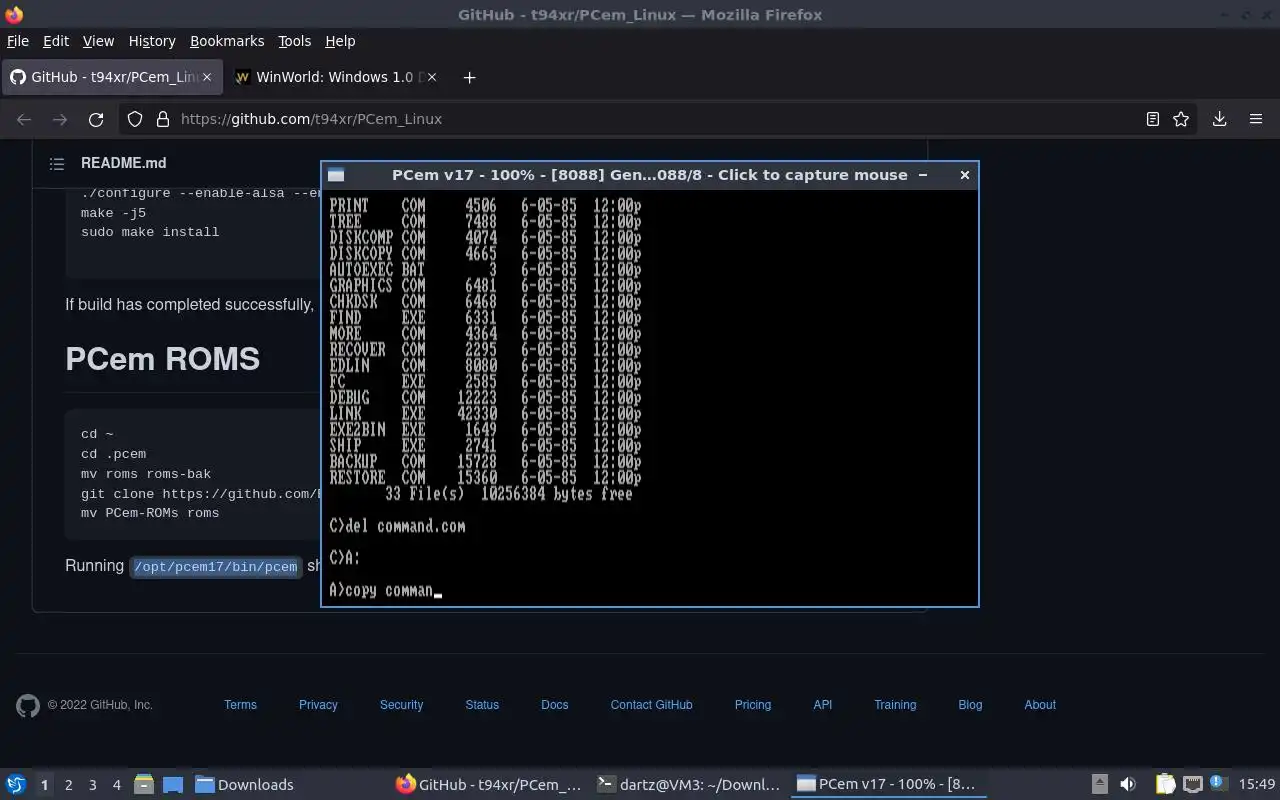Image resolution: width=1280 pixels, height=800 pixels.
Task: Open README outline list icon
Action: [57, 163]
